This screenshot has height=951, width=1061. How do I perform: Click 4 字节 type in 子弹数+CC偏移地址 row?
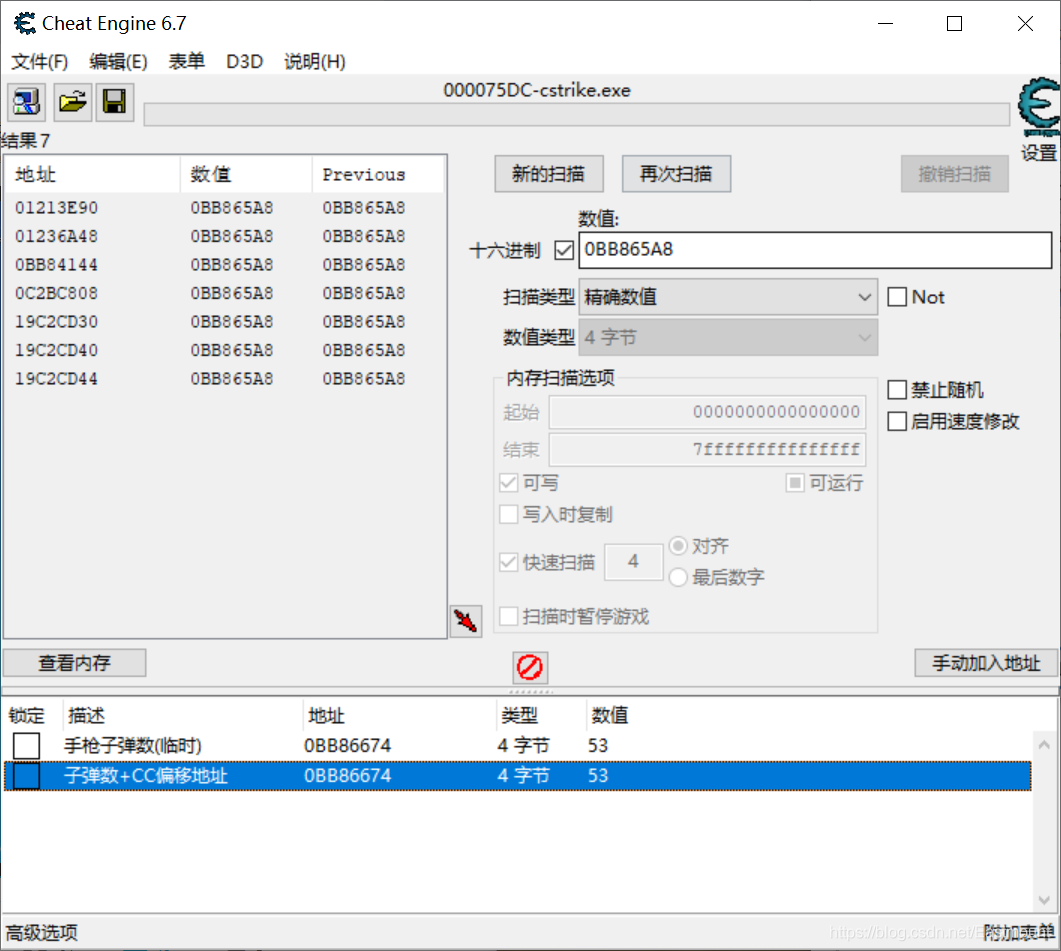pos(523,776)
